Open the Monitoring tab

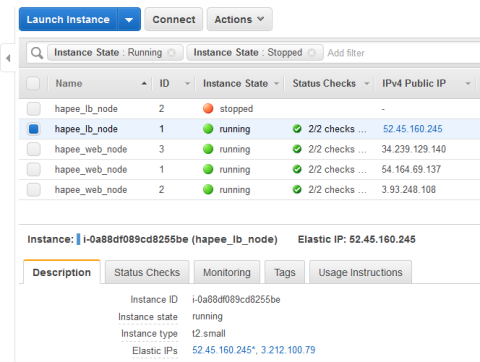pos(227,272)
